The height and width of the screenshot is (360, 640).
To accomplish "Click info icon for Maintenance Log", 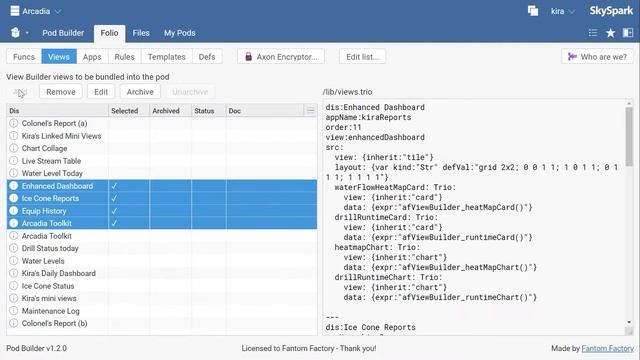I will [x=13, y=311].
